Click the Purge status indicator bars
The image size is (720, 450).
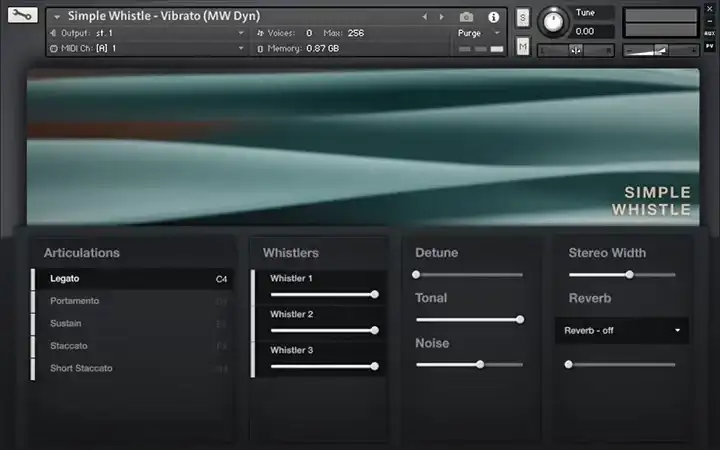click(481, 49)
